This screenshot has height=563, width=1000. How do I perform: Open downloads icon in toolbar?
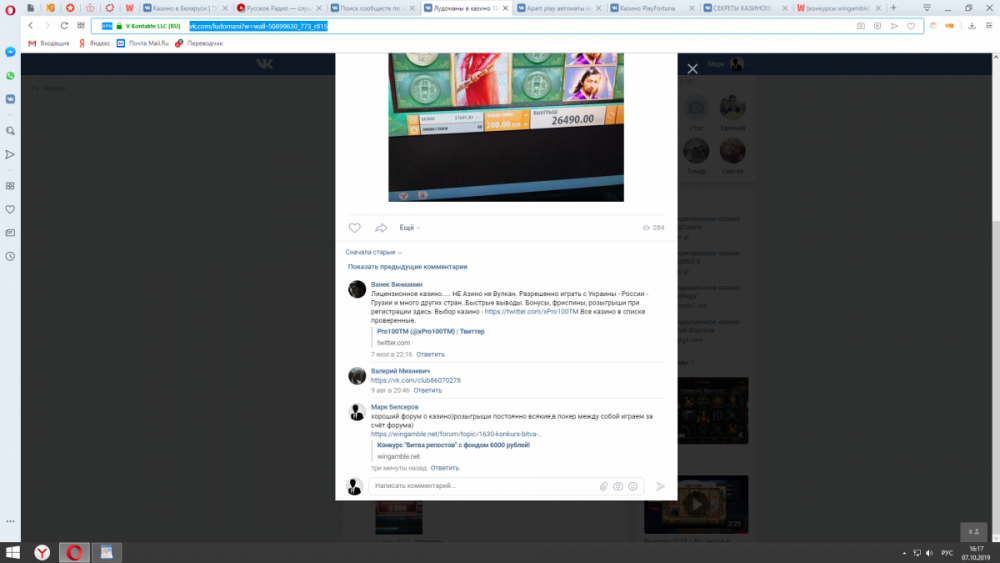[972, 26]
